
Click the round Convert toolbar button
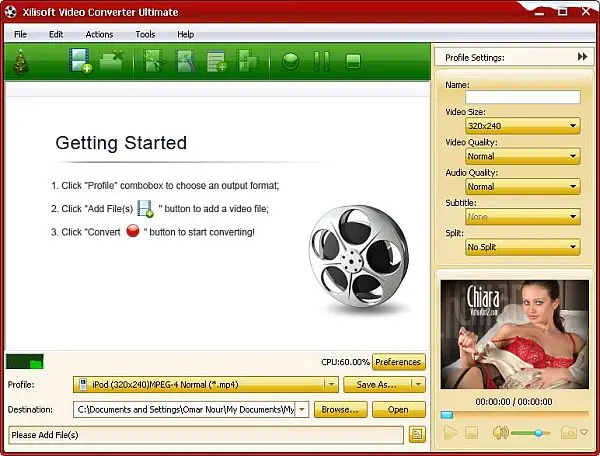click(290, 61)
